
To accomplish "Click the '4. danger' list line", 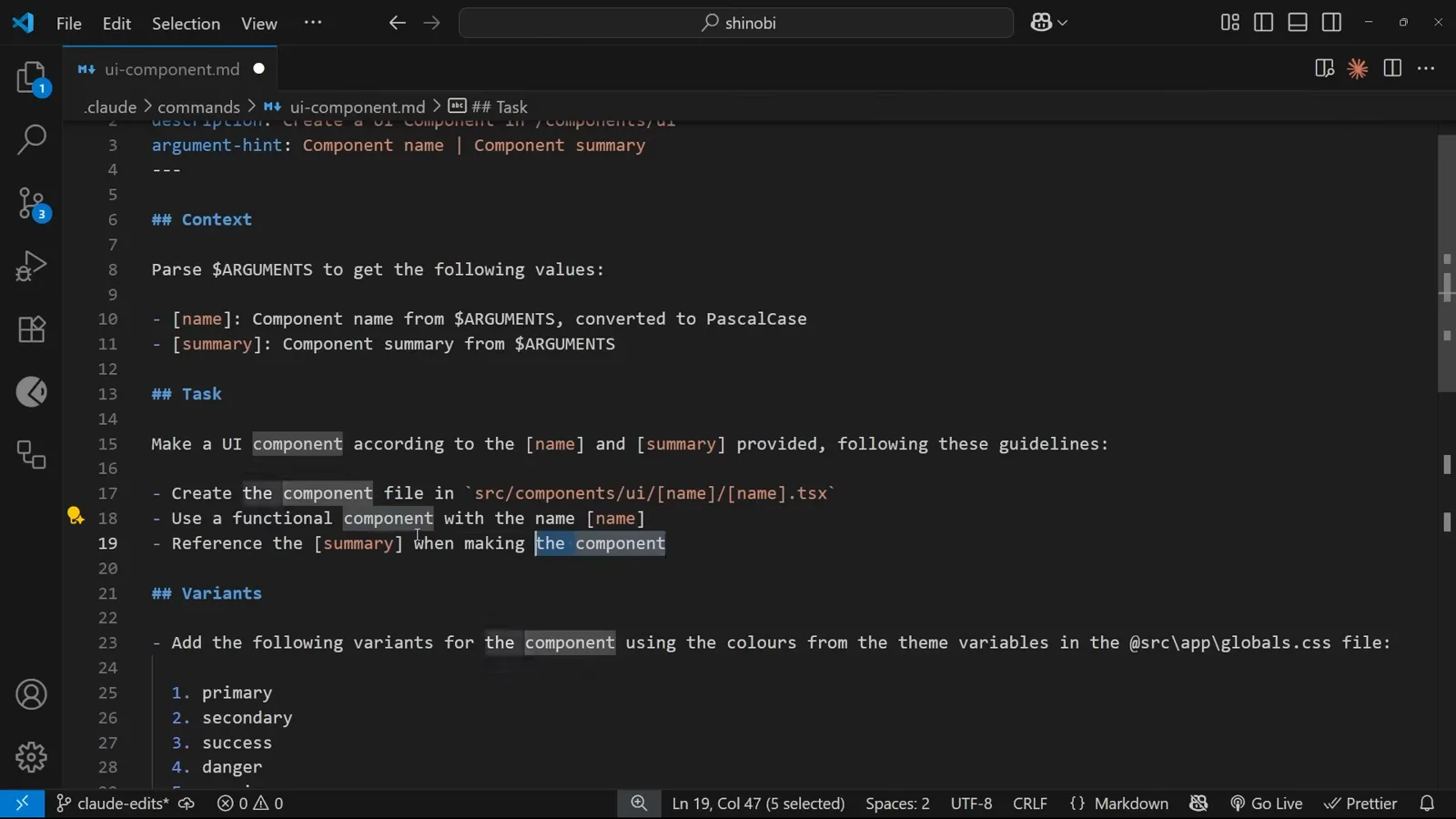I will [x=217, y=767].
